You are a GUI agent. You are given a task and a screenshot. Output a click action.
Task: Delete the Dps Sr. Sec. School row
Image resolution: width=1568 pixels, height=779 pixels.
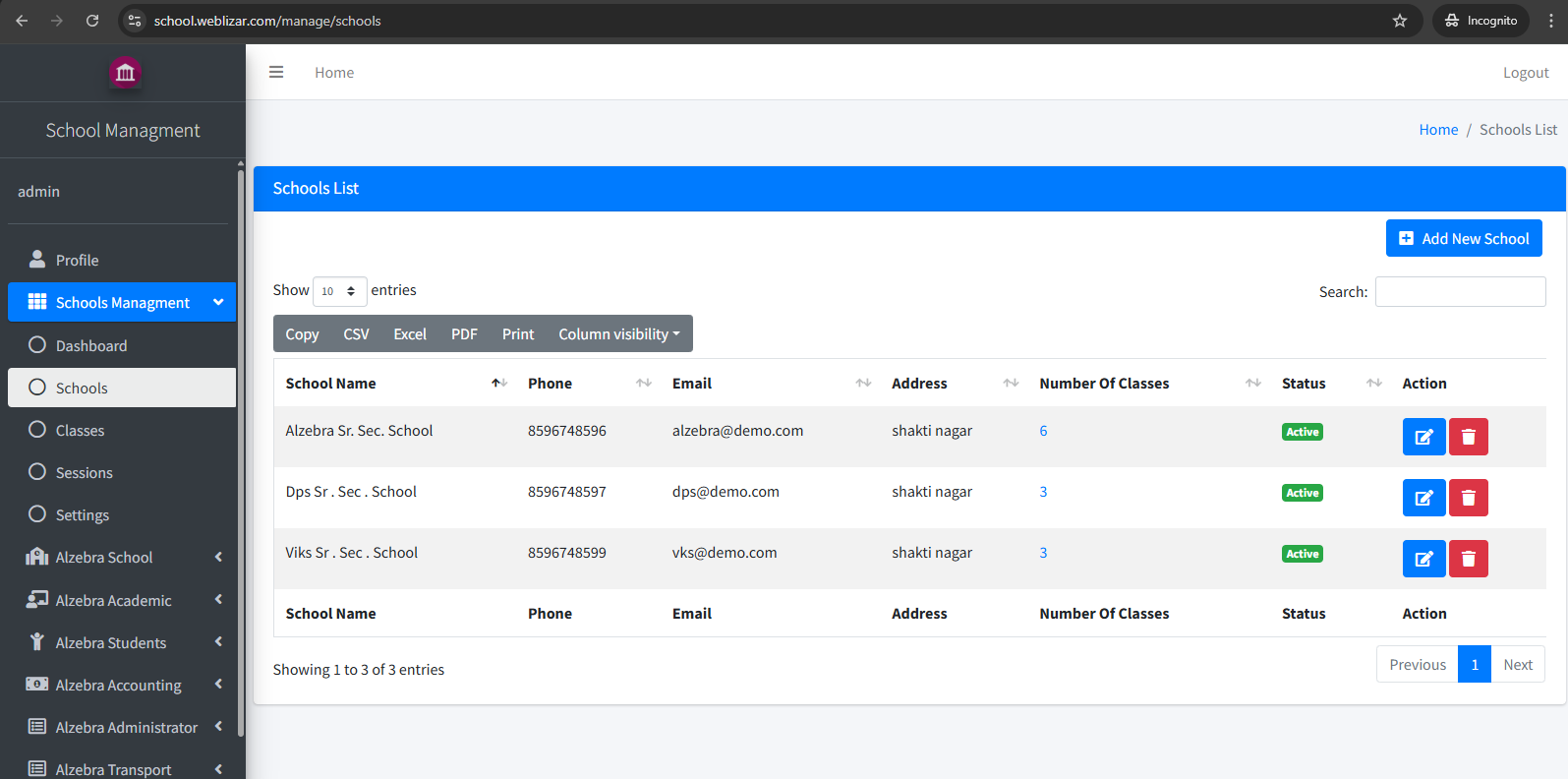(x=1468, y=498)
